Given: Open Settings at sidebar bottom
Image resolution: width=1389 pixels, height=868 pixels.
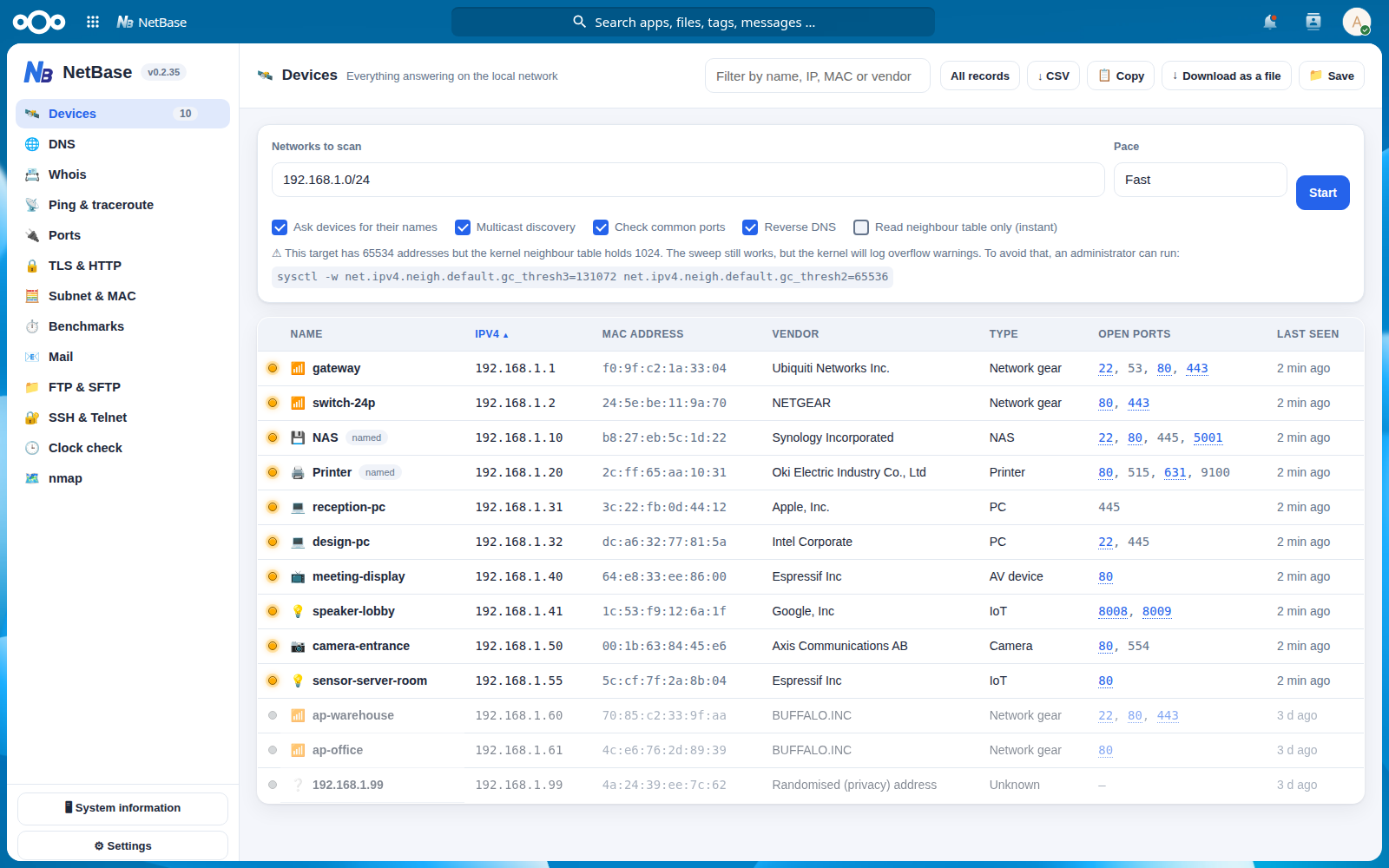Looking at the screenshot, I should 122,845.
